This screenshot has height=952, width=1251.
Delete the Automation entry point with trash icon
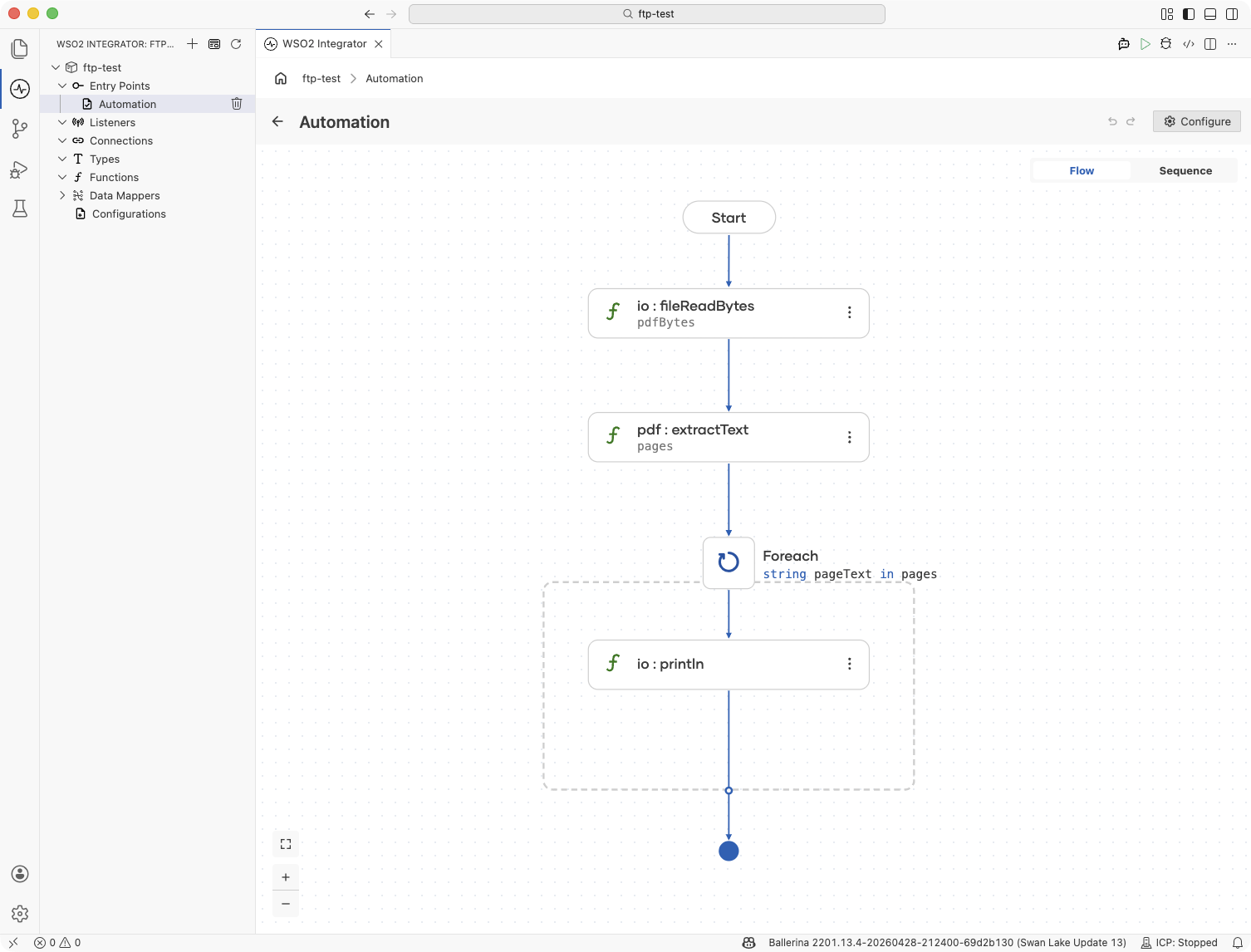tap(237, 104)
